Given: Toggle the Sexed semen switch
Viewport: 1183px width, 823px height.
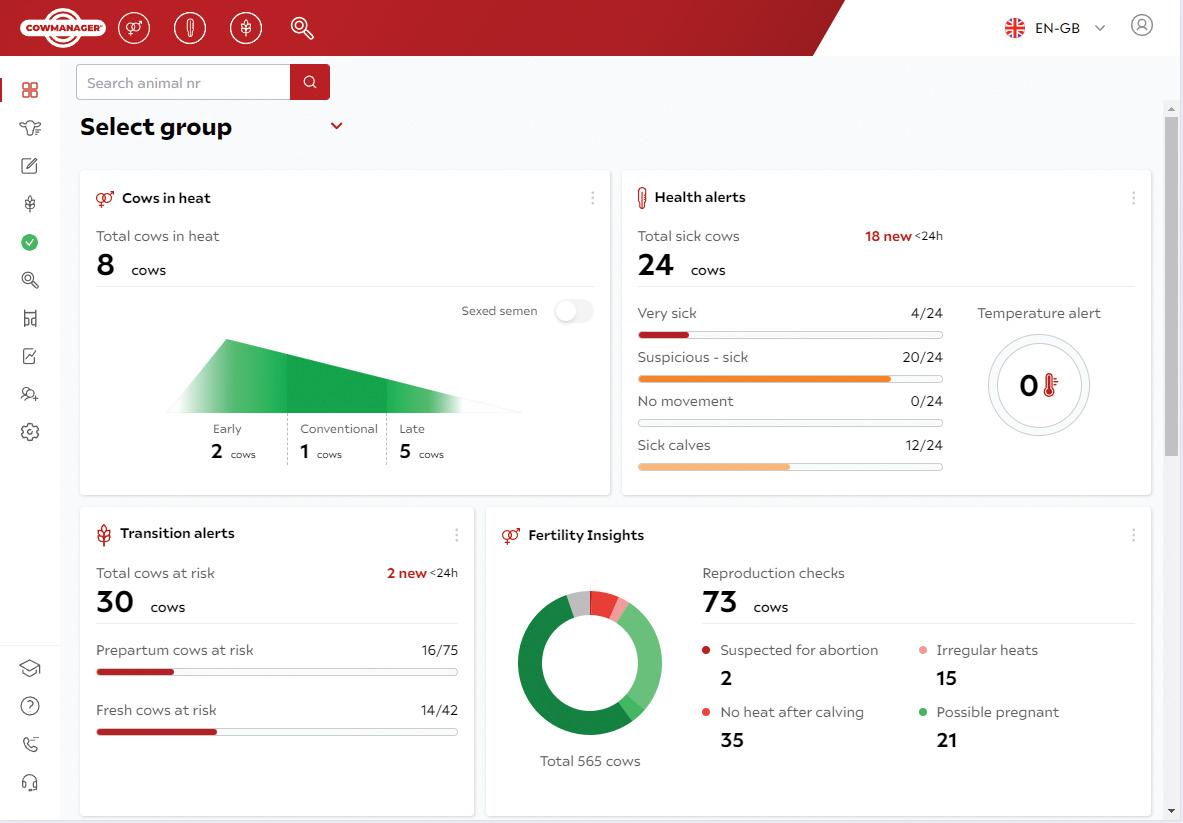Looking at the screenshot, I should [x=573, y=311].
